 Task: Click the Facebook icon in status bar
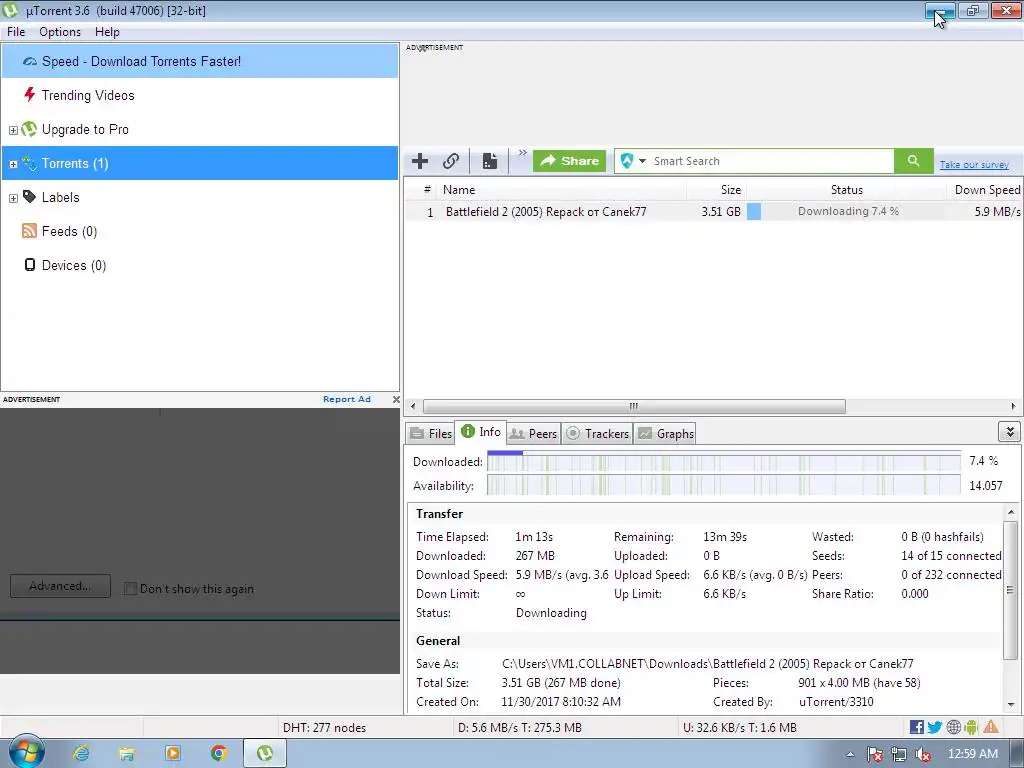tap(916, 727)
